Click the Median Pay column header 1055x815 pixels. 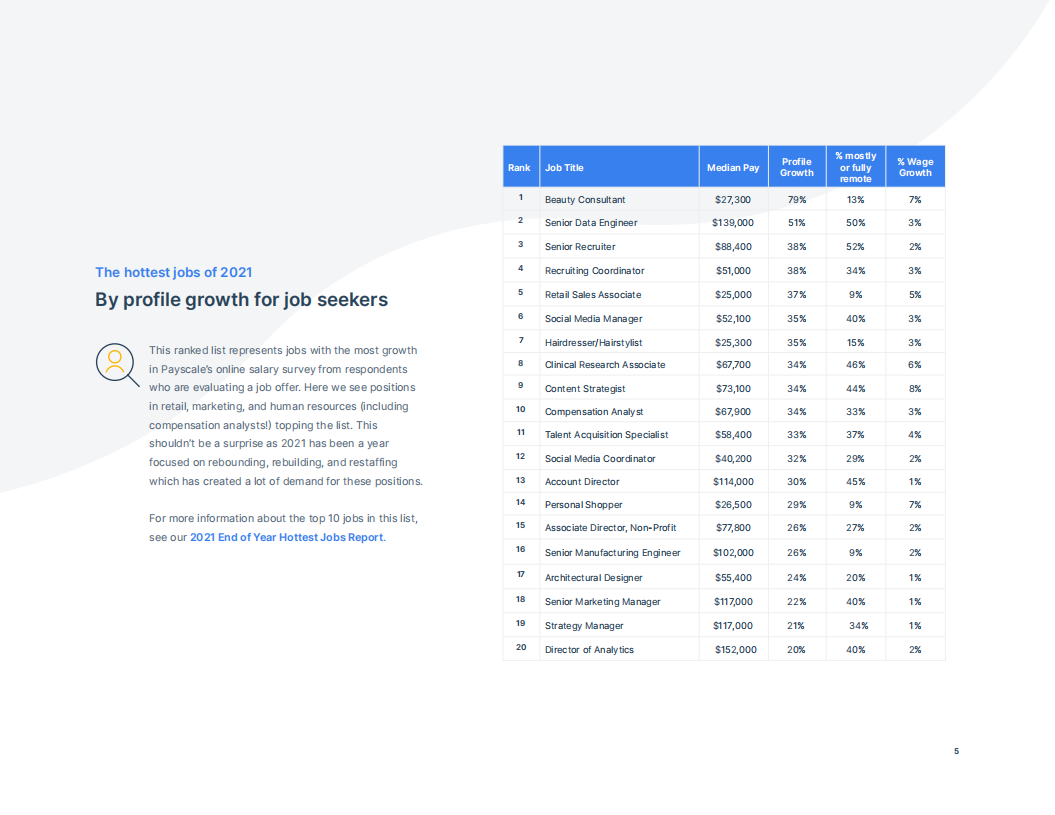(x=733, y=168)
